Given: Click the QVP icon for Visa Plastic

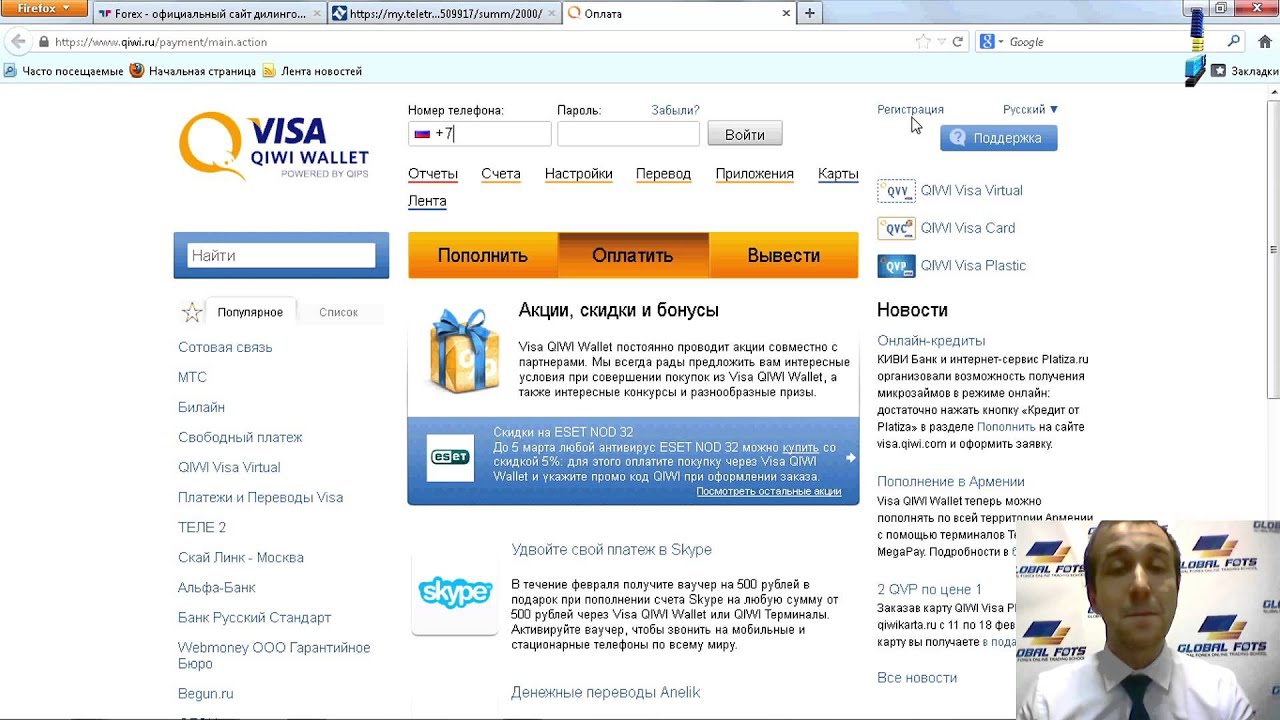Looking at the screenshot, I should (896, 266).
